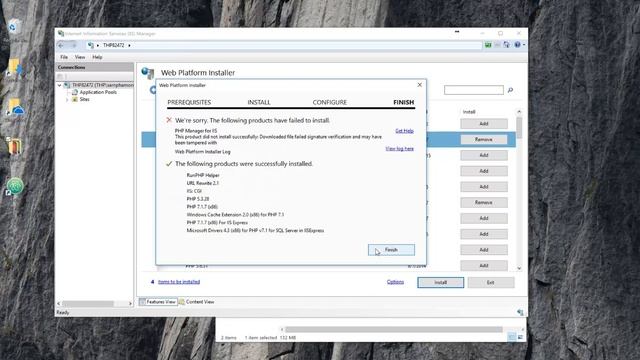The image size is (640, 360).
Task: Open the File menu
Action: click(x=64, y=57)
